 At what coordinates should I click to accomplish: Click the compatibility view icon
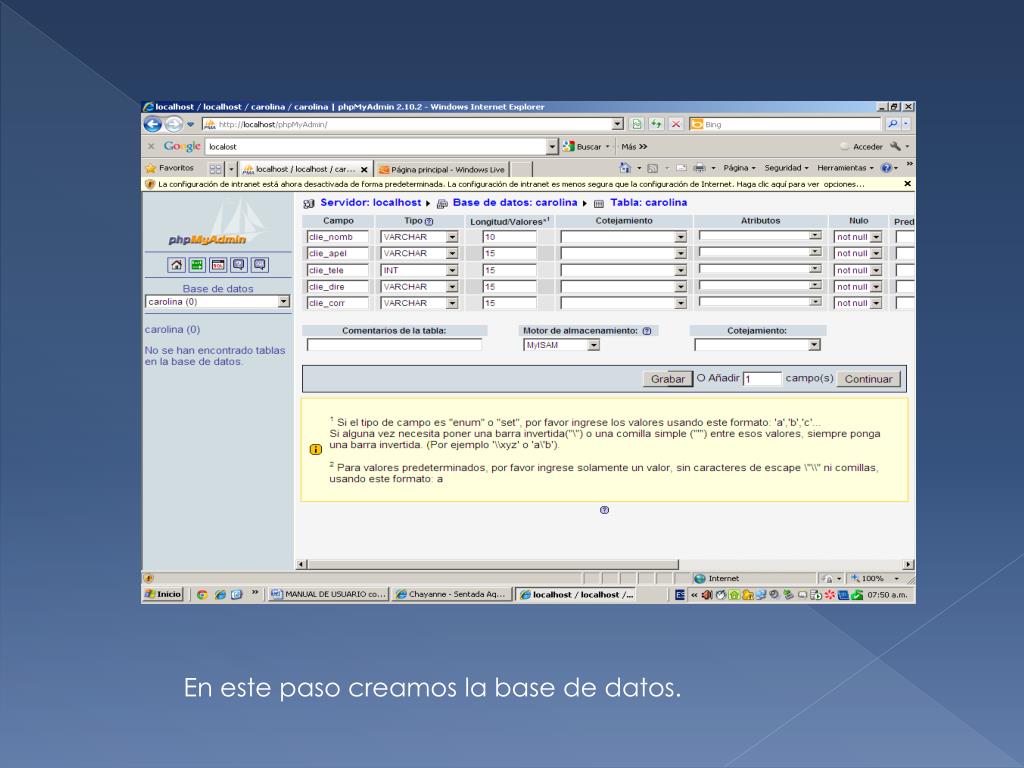[637, 124]
